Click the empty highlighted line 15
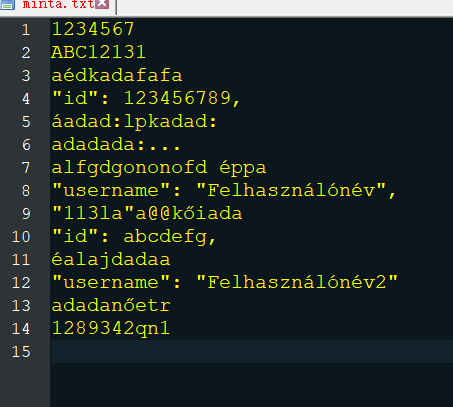The height and width of the screenshot is (407, 453). 252,351
